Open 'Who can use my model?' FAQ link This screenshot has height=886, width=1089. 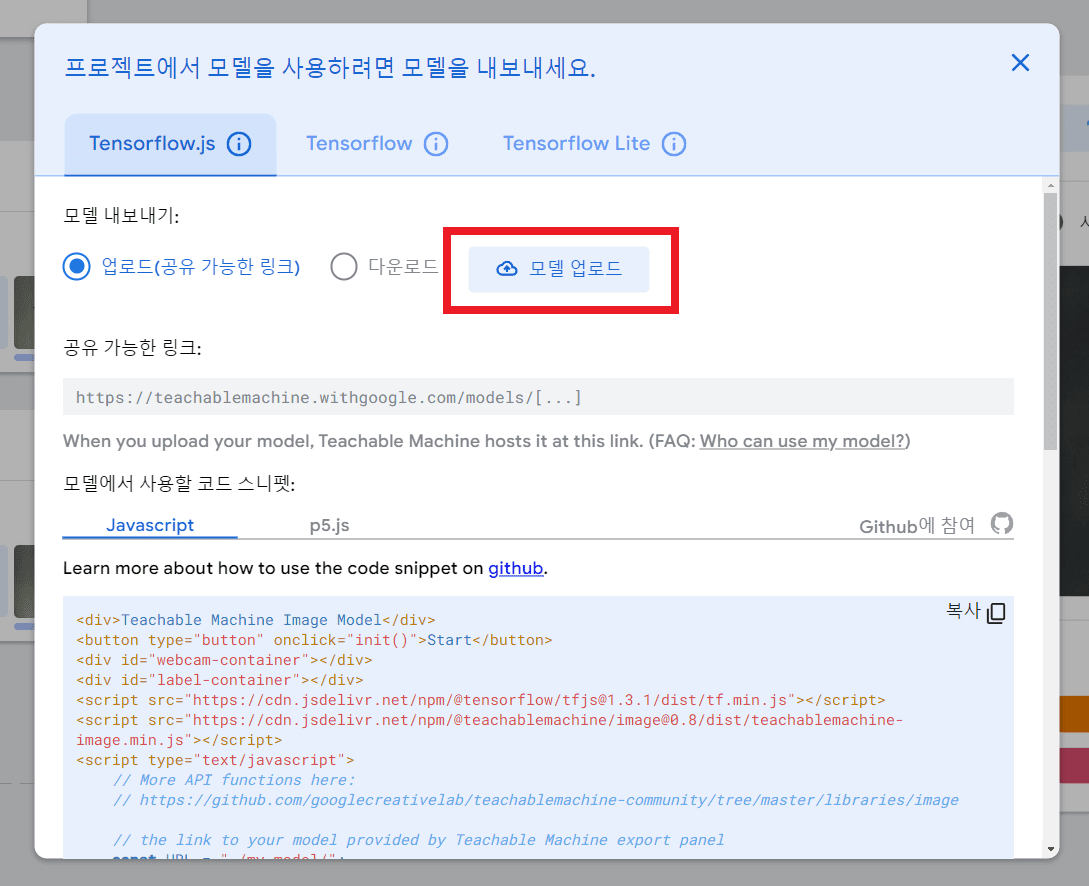click(803, 442)
